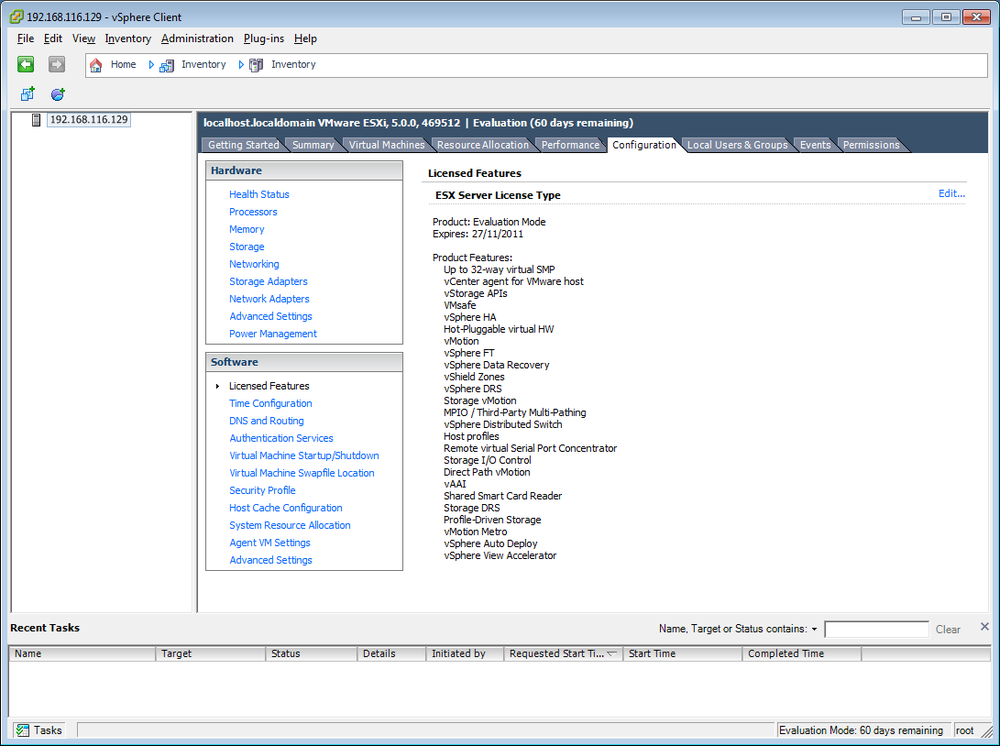Screen dimensions: 1000x746
Task: Open the Authentication Services link
Action: pyautogui.click(x=281, y=438)
